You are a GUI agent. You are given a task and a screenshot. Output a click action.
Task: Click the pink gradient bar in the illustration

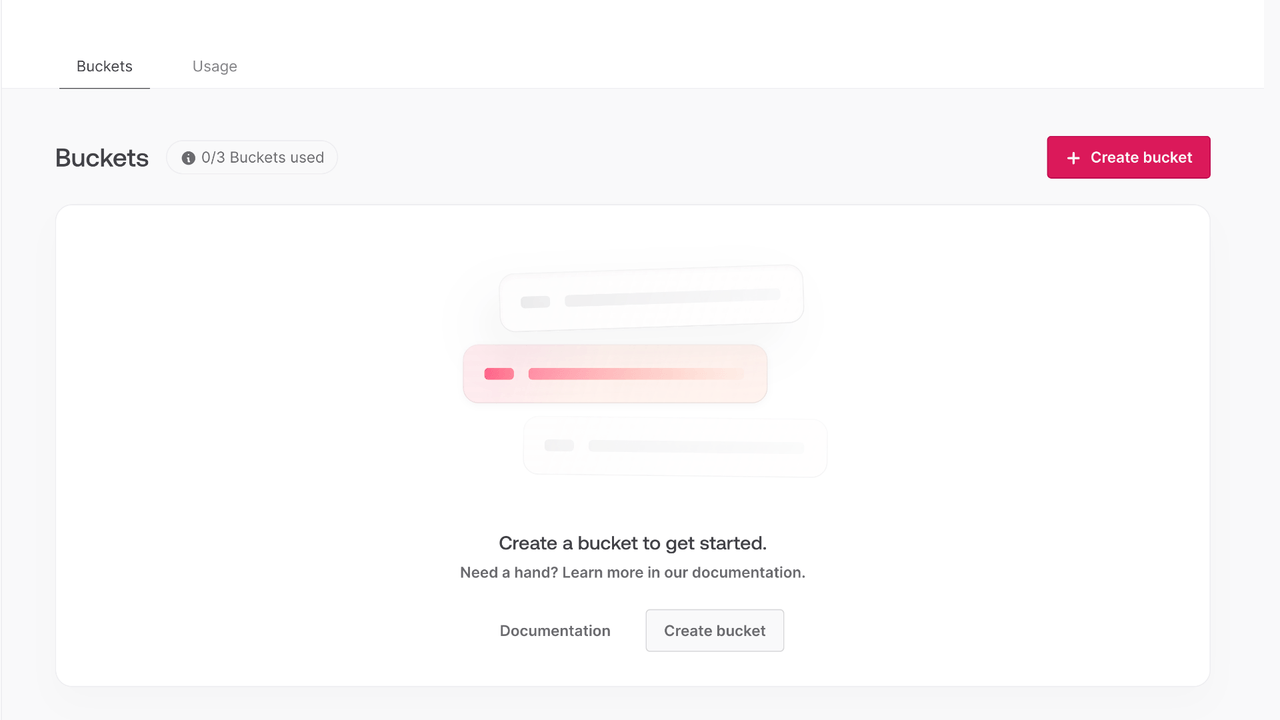click(x=635, y=374)
